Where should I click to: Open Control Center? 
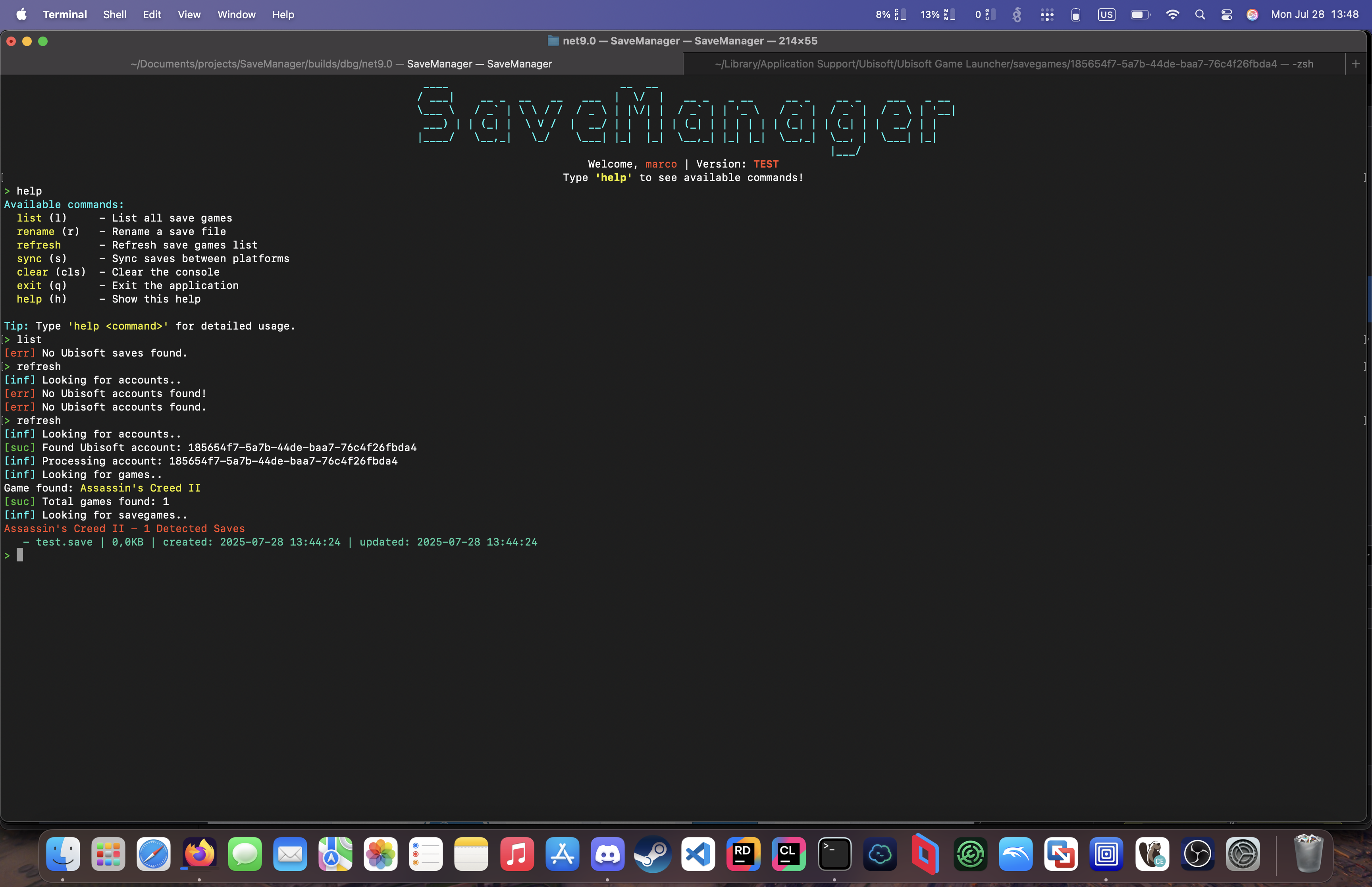[x=1226, y=14]
